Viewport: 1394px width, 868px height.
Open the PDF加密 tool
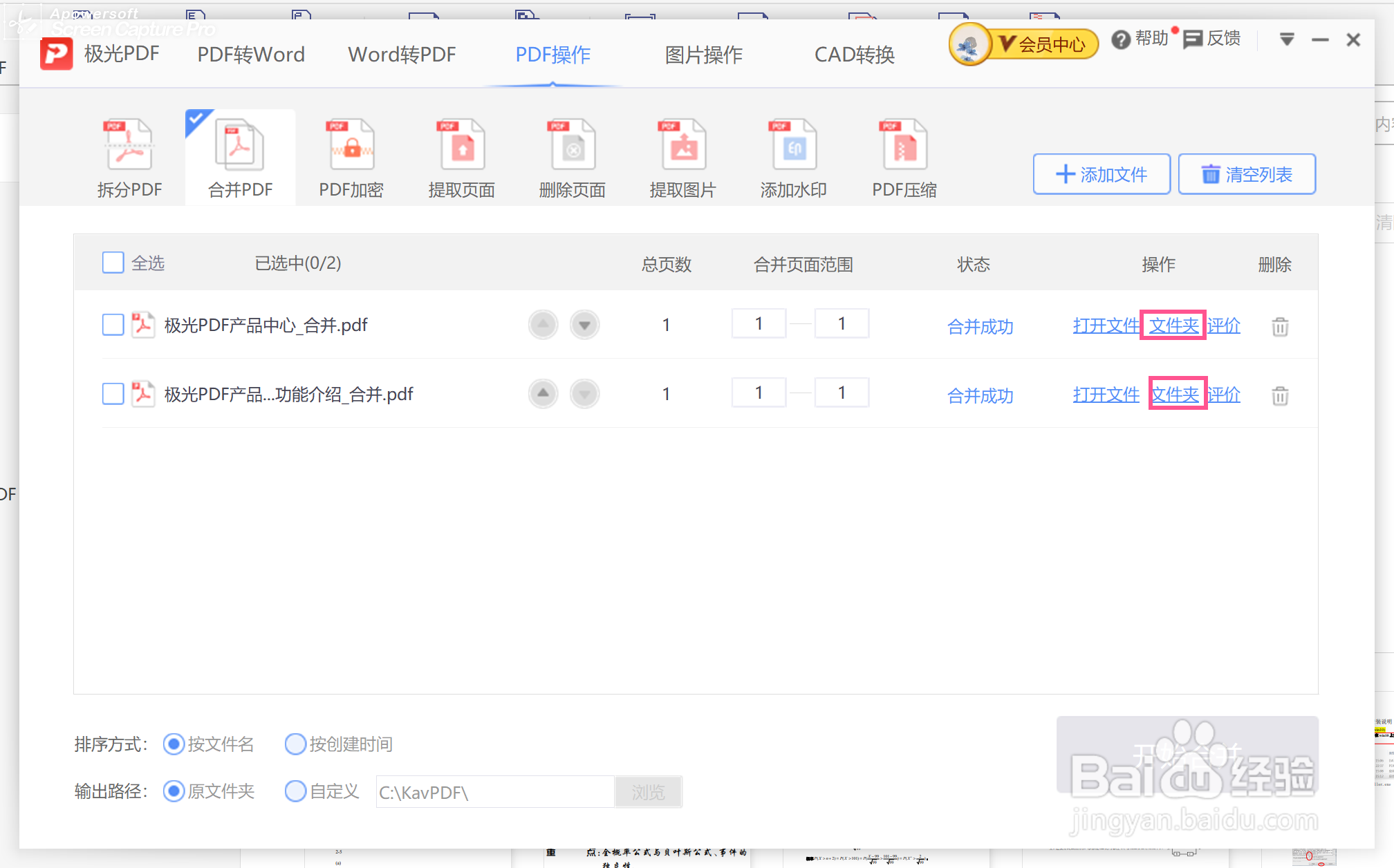351,158
